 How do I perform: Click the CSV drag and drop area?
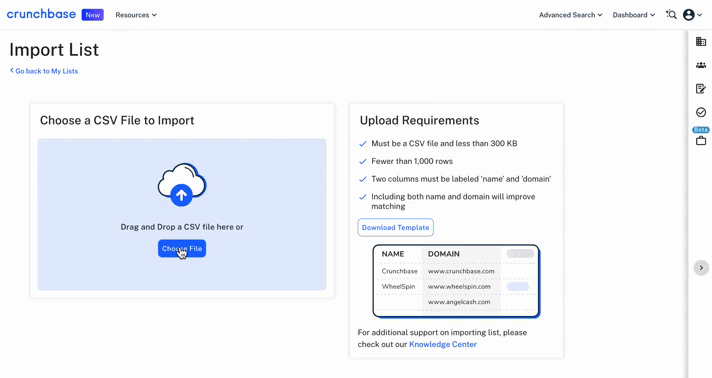pyautogui.click(x=182, y=214)
